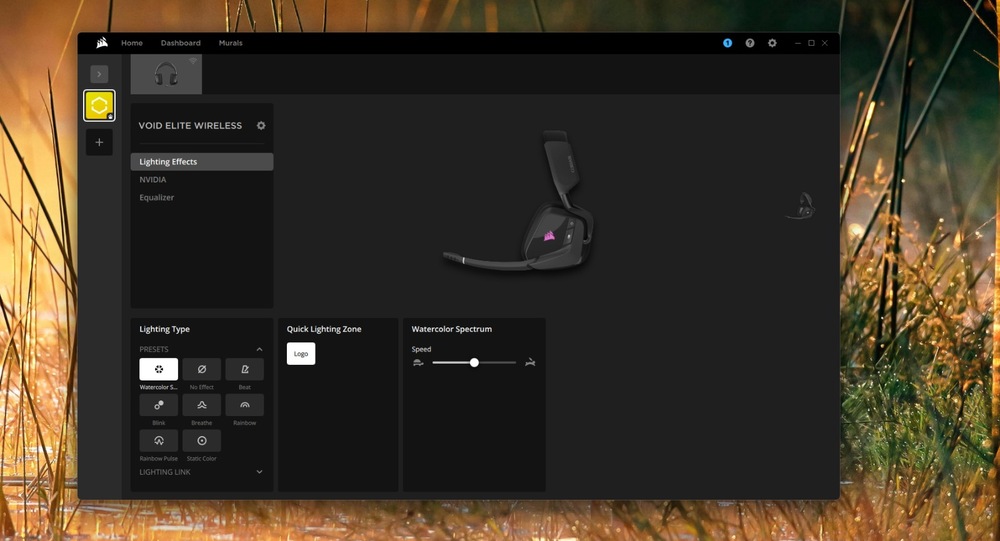
Task: Open Void Elite Wireless device settings gear
Action: [261, 126]
